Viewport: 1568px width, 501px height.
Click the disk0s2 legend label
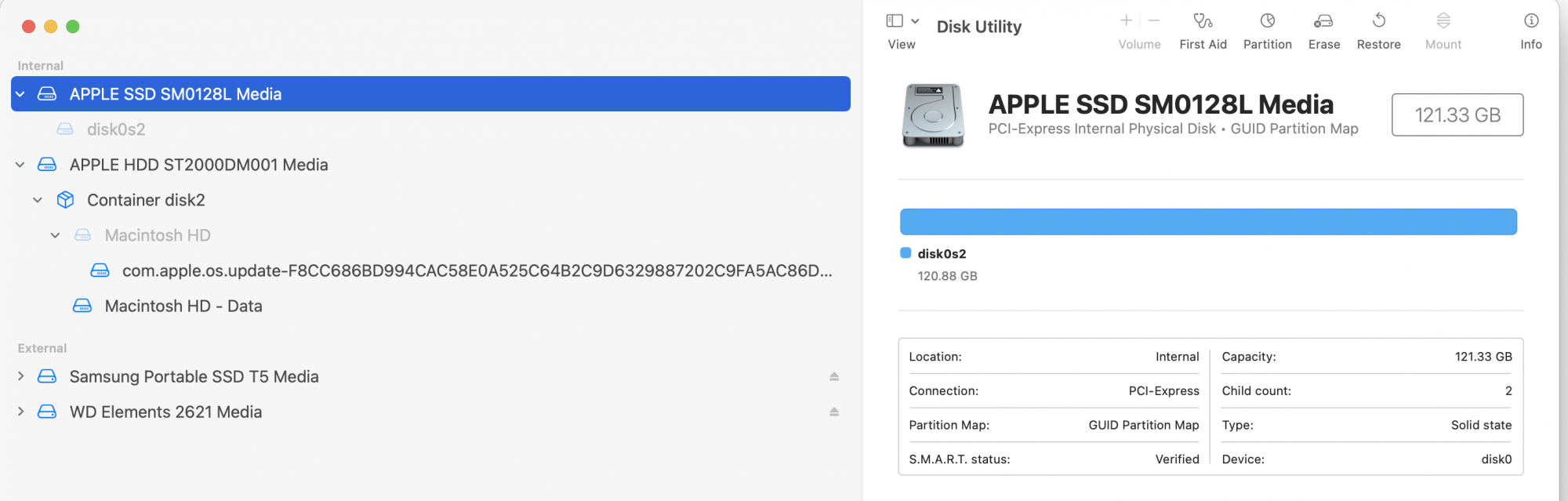(942, 254)
